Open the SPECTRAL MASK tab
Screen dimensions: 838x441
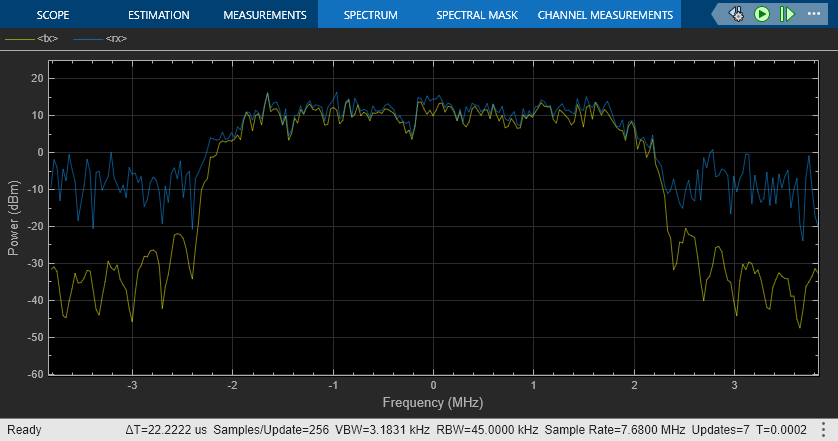pyautogui.click(x=477, y=15)
